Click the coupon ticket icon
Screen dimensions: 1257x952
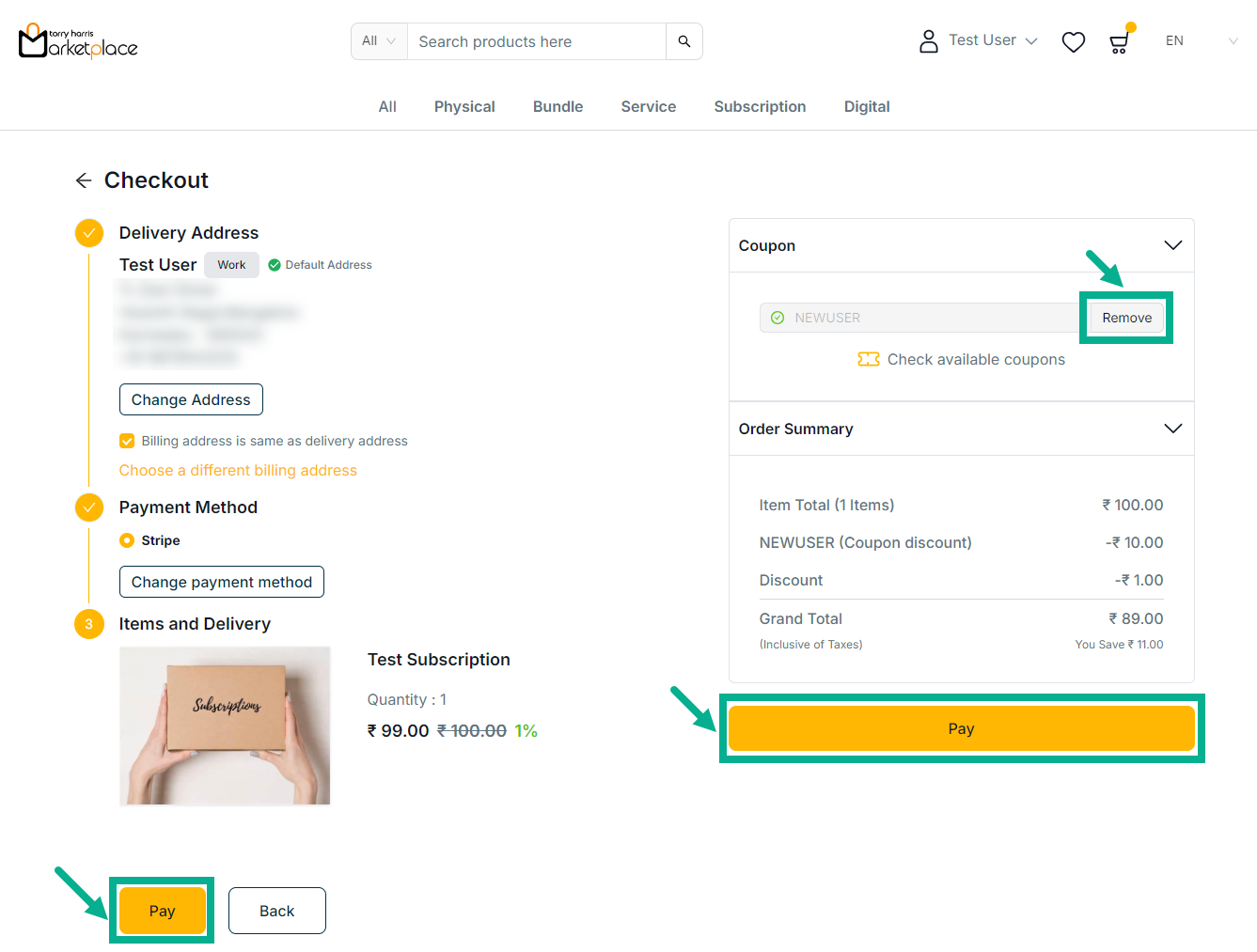[x=868, y=359]
